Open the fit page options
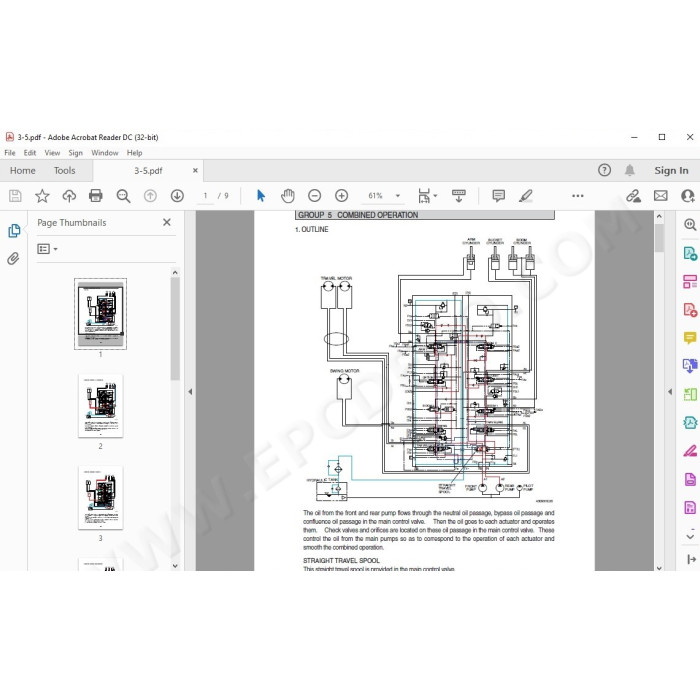Image resolution: width=700 pixels, height=700 pixels. click(x=427, y=196)
